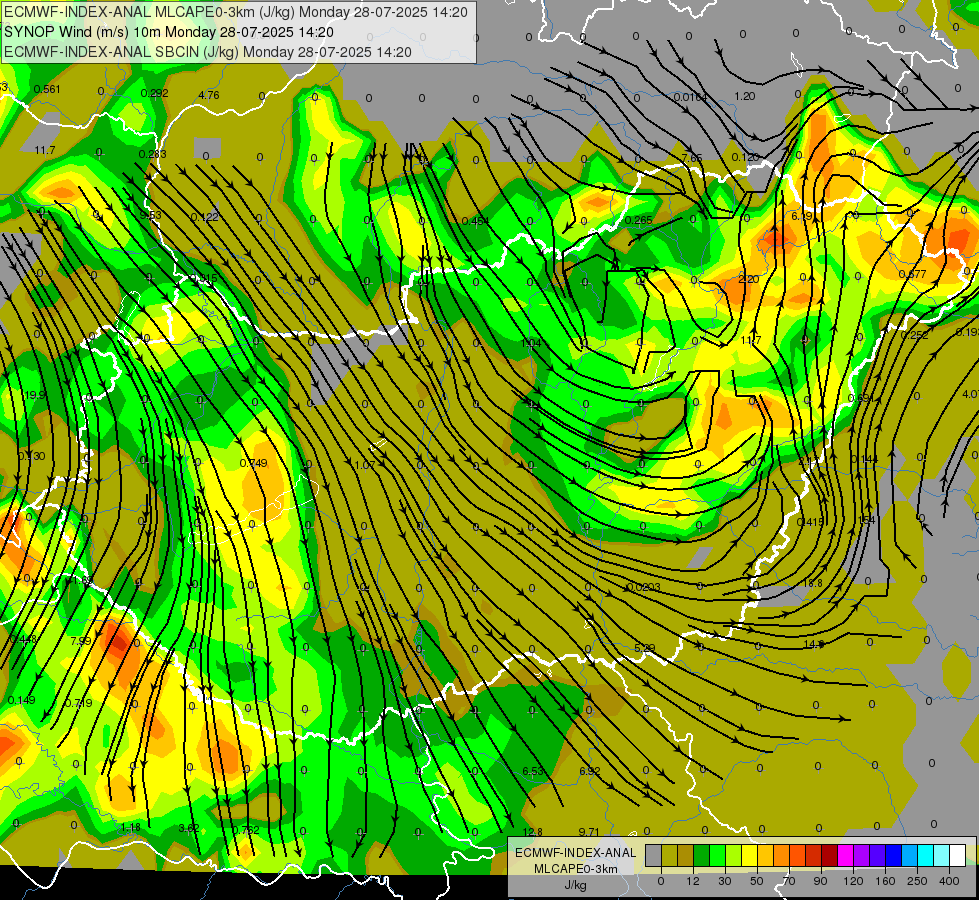Click the '3.62' value on the map
The image size is (979, 900).
tap(189, 829)
